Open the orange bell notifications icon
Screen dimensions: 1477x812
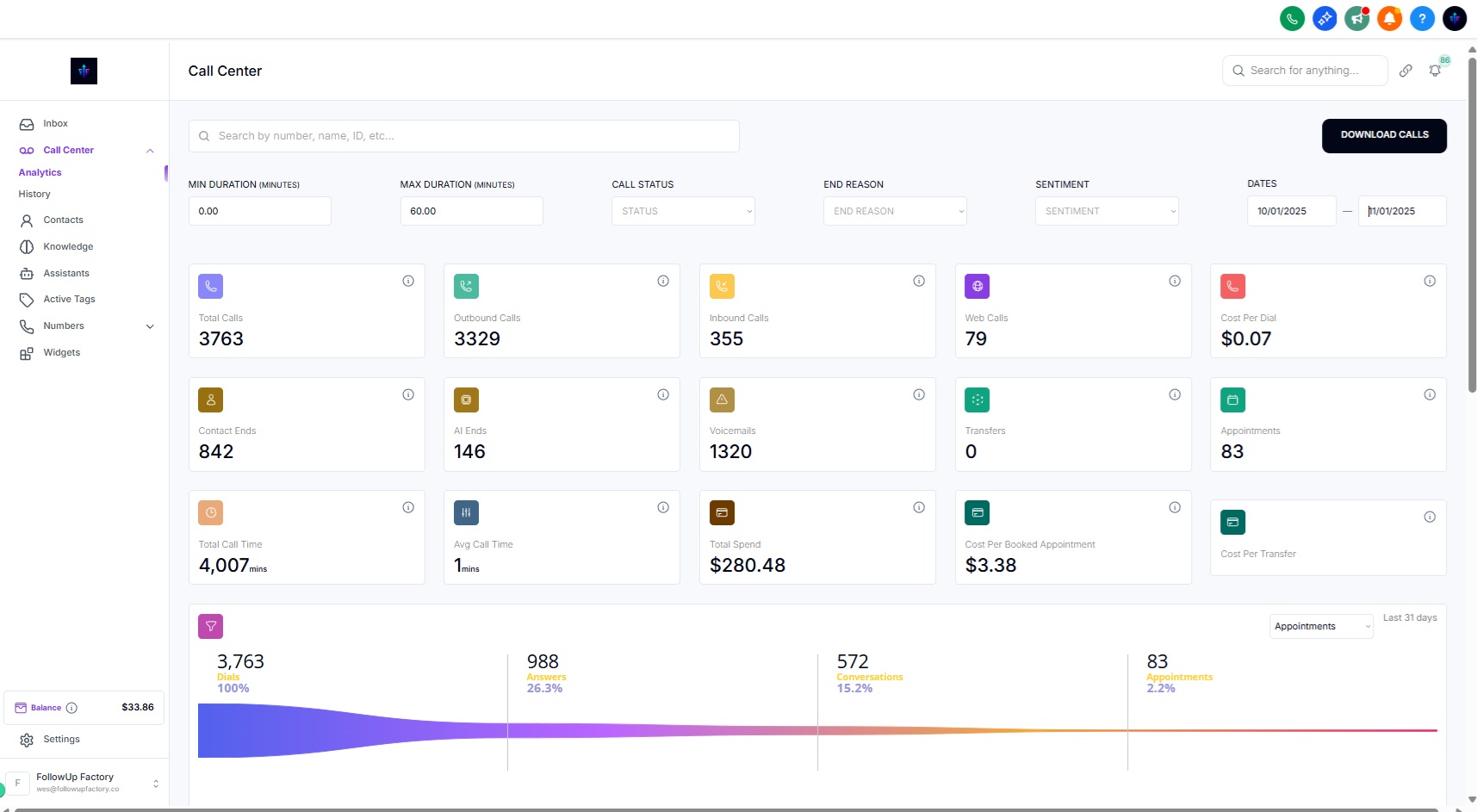click(x=1389, y=18)
